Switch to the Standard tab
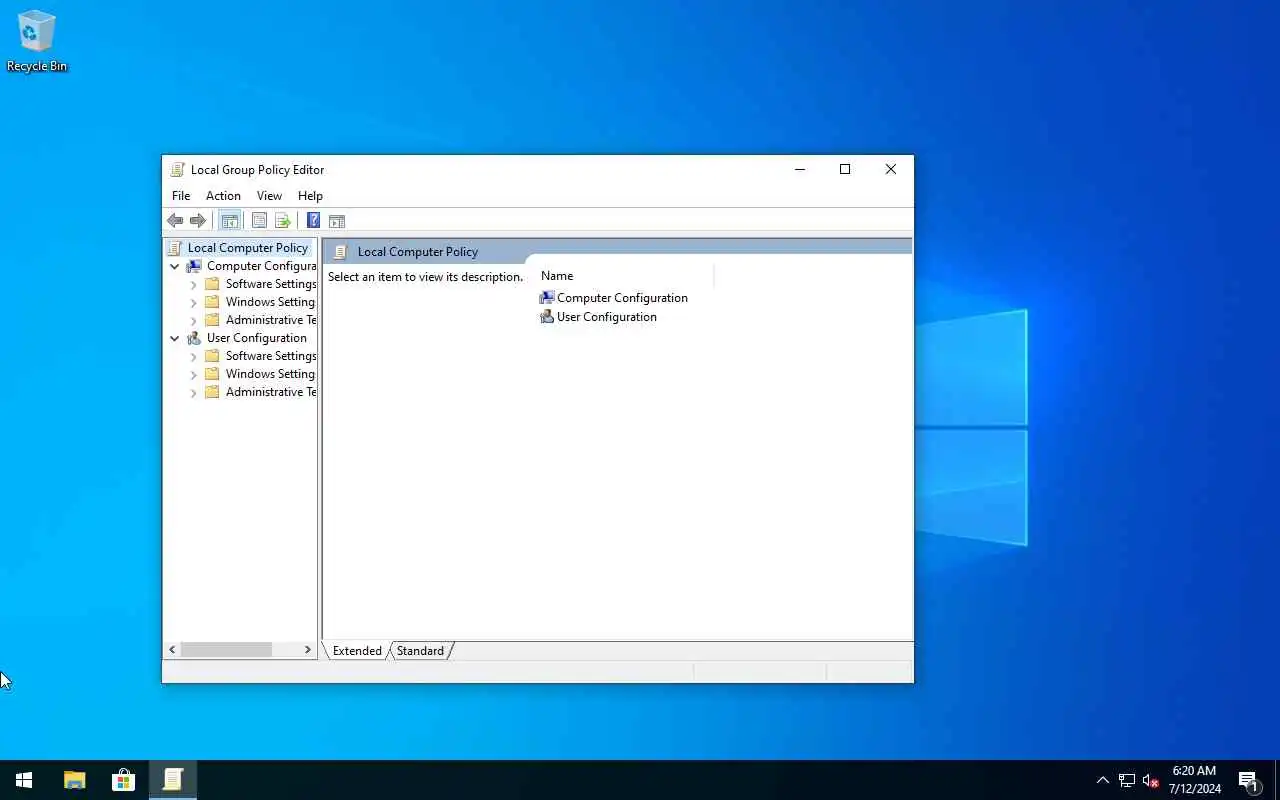 [x=420, y=651]
